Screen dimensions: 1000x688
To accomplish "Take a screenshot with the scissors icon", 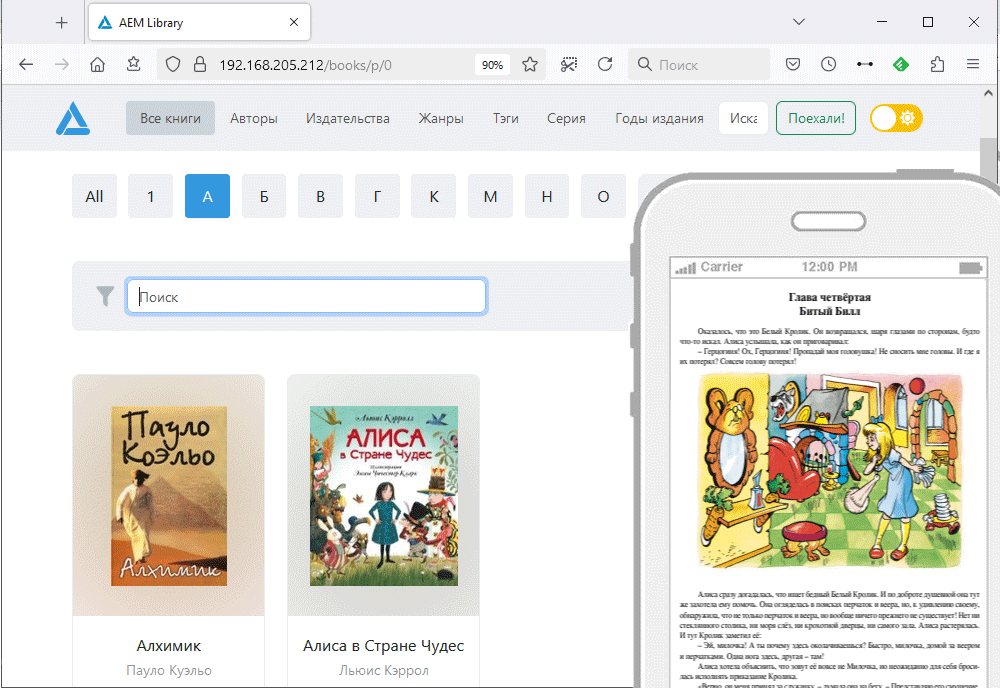I will (569, 65).
